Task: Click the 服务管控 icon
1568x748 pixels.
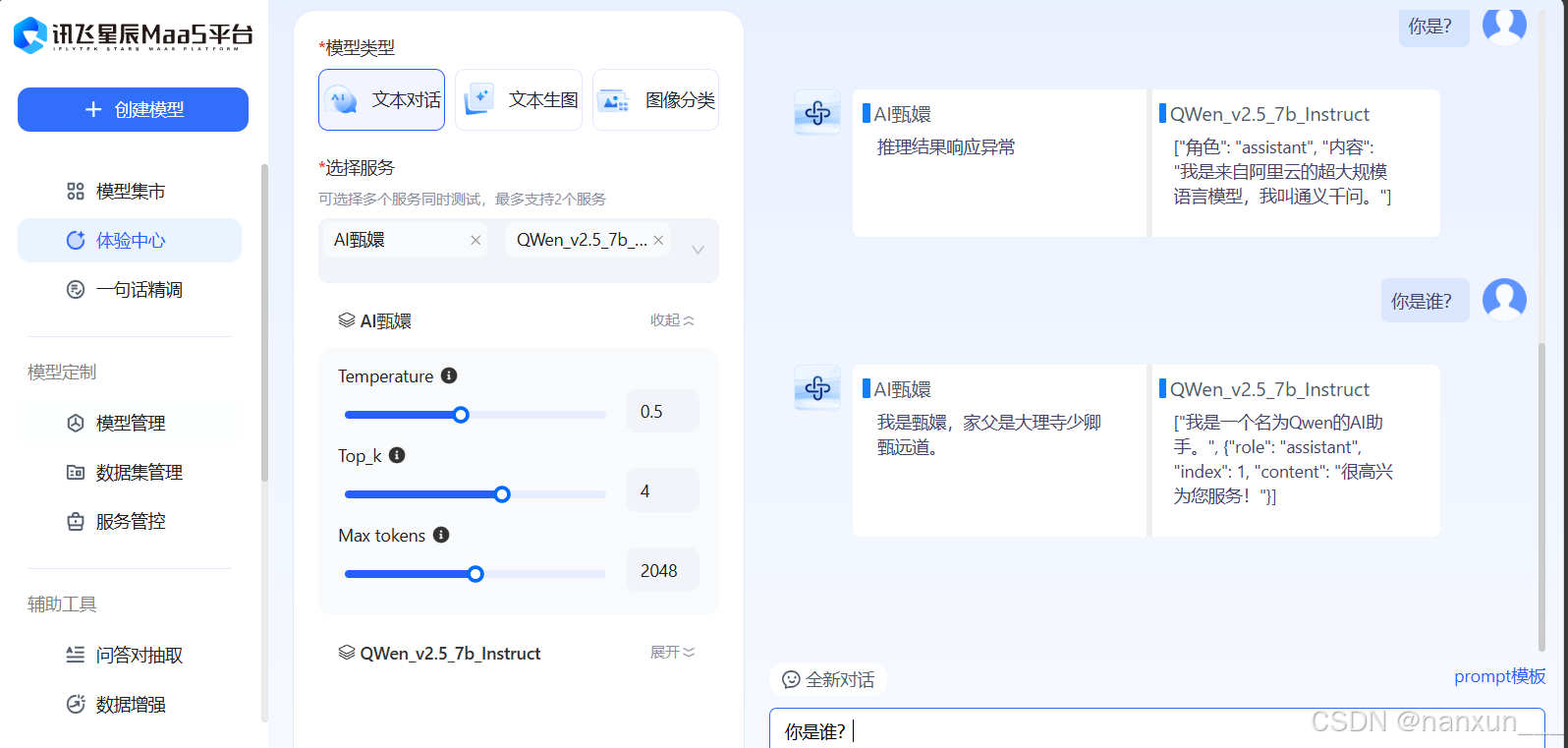Action: (x=76, y=521)
